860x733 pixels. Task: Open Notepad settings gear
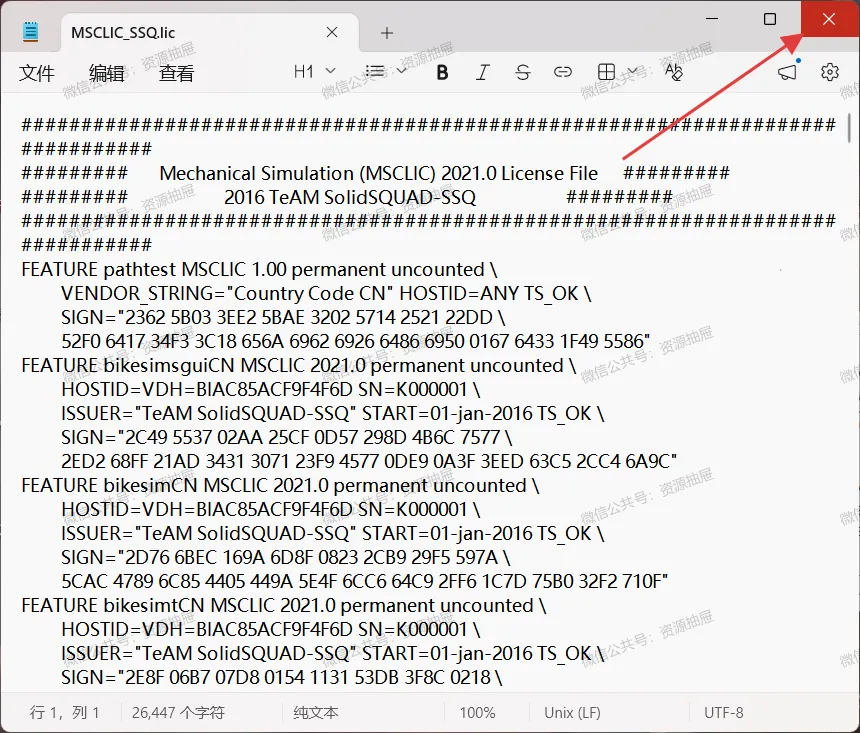tap(829, 72)
